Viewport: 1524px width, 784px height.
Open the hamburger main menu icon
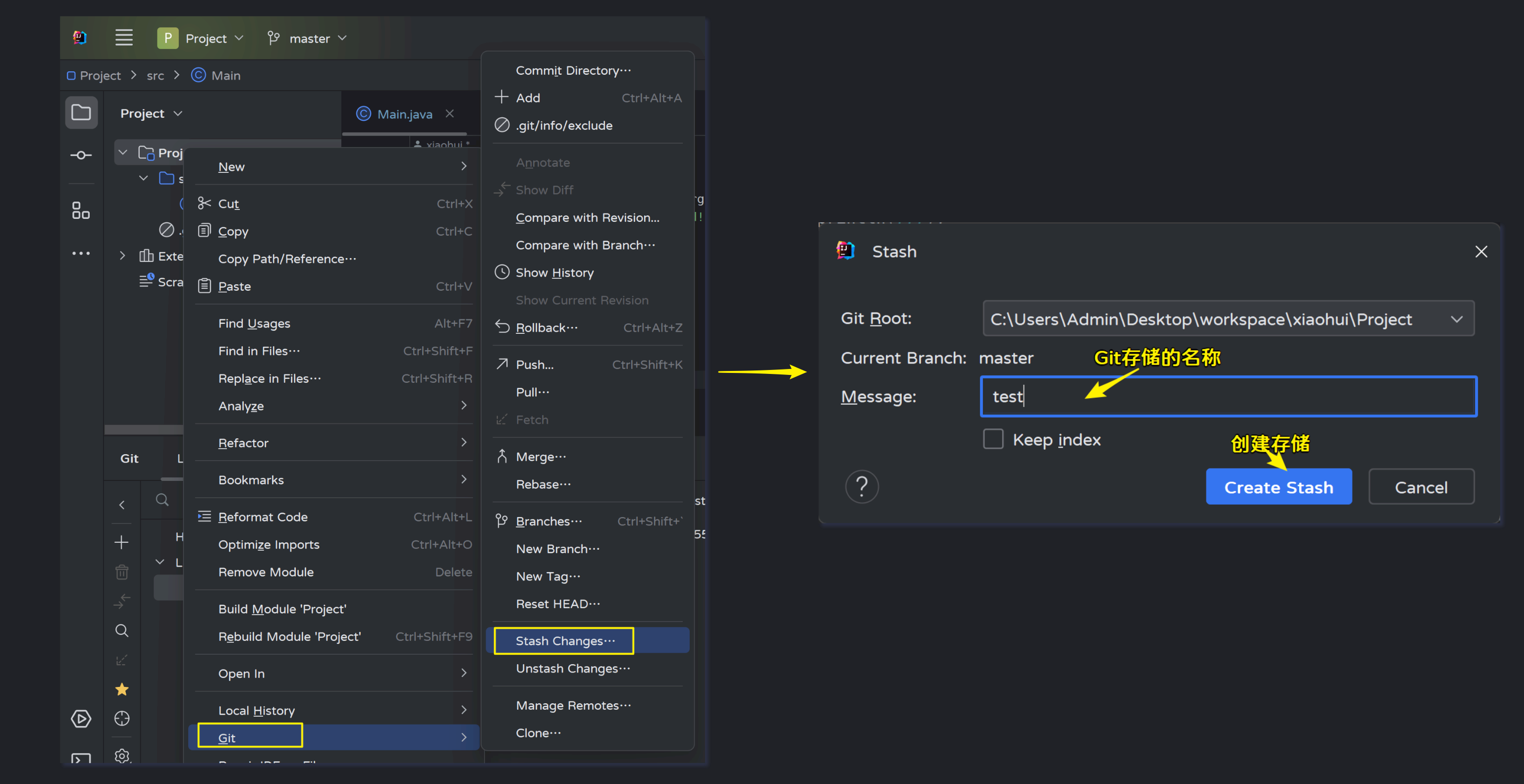(x=124, y=38)
